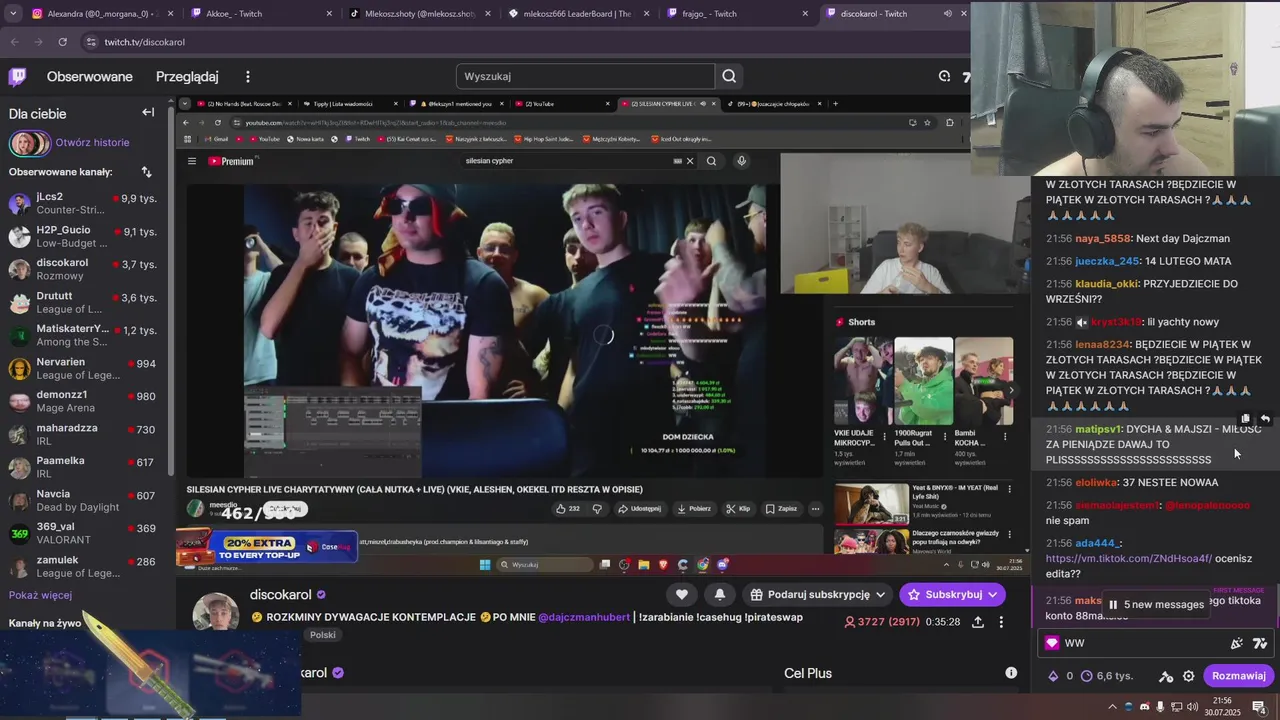Show hidden tray icons chevron

click(1114, 707)
